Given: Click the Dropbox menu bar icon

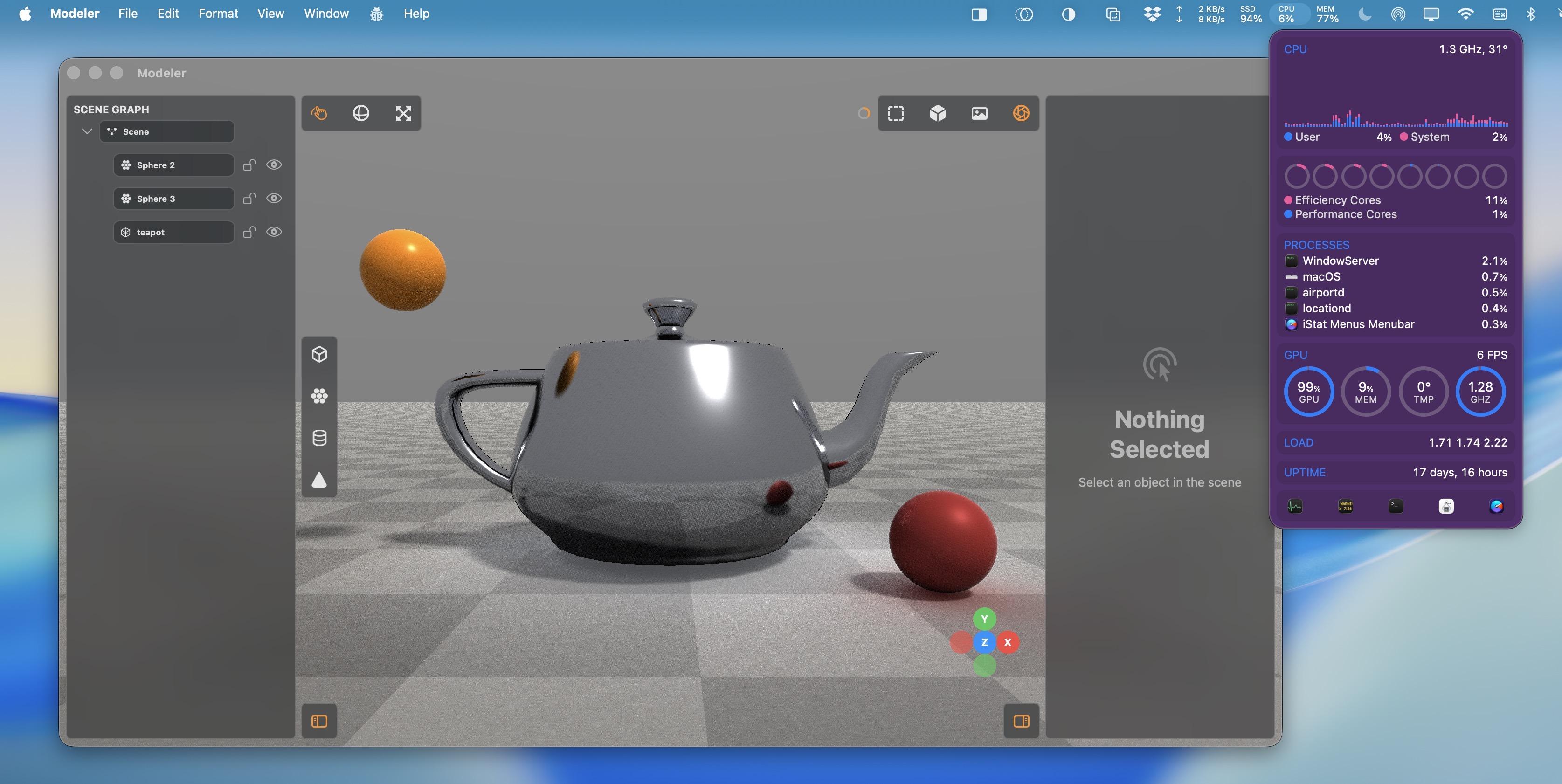Looking at the screenshot, I should click(1152, 14).
